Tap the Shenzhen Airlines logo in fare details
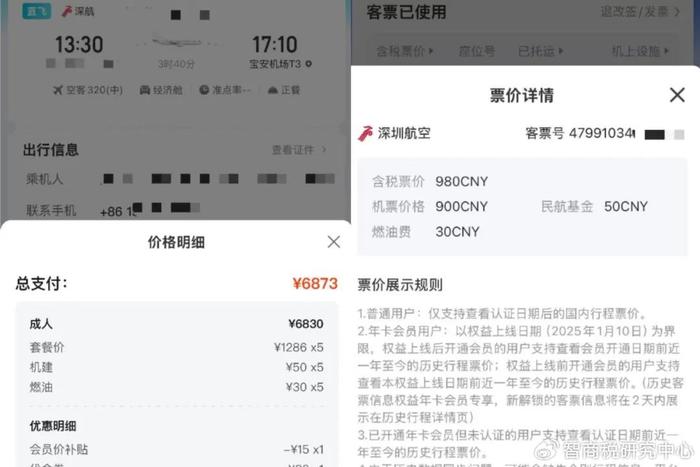This screenshot has width=700, height=467. click(x=365, y=133)
